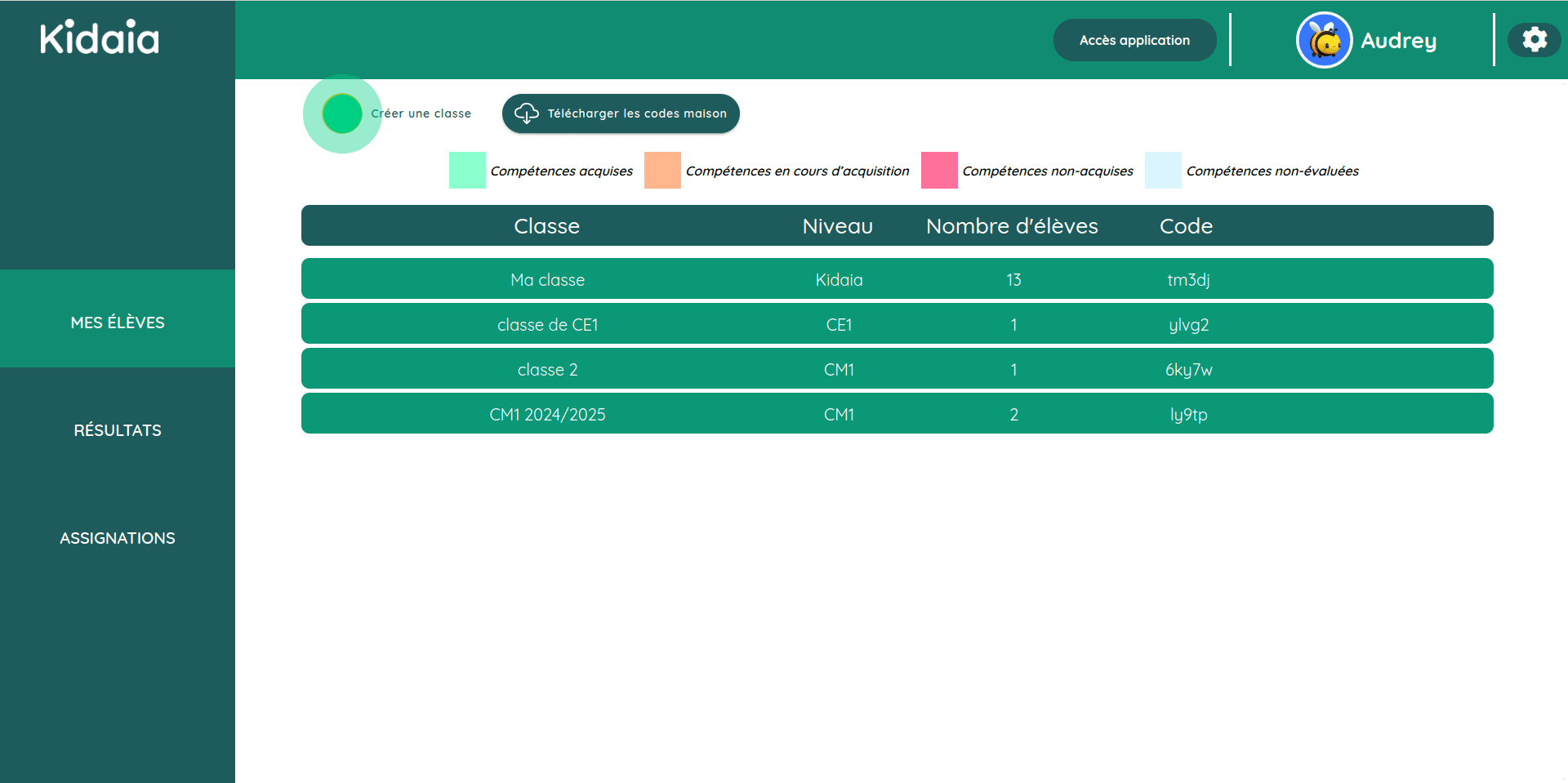Click the Classe column header
Viewport: 1568px width, 783px height.
(x=547, y=225)
